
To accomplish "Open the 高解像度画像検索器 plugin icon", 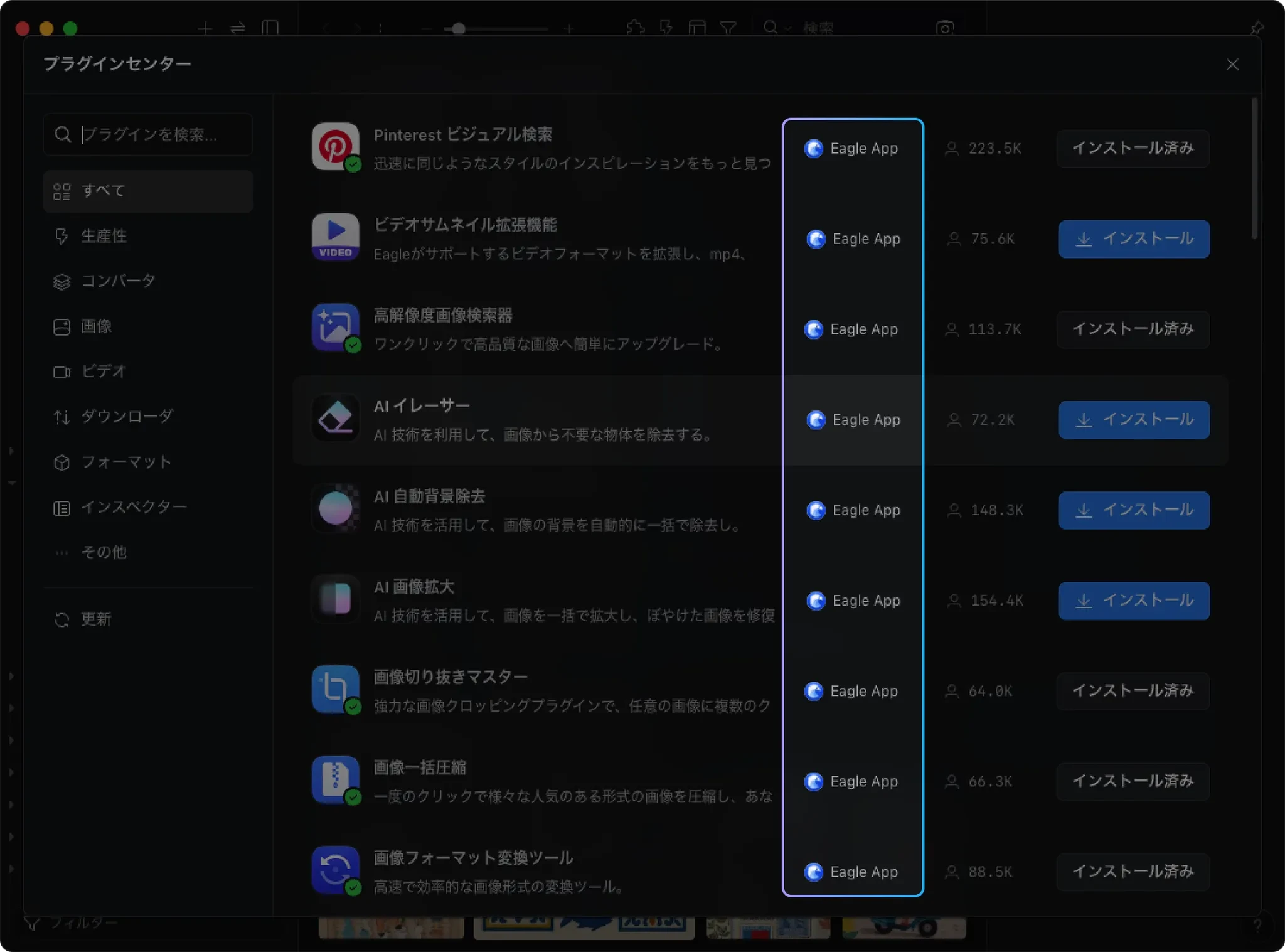I will coord(336,328).
